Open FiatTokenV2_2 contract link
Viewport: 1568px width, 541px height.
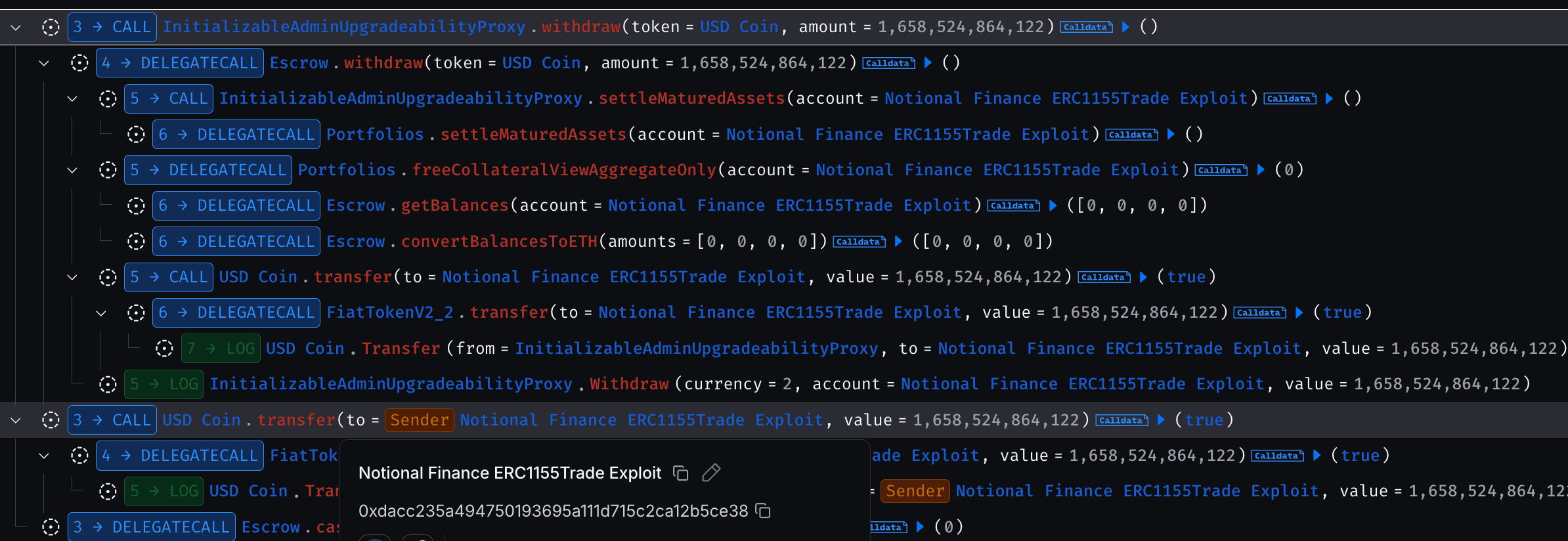(390, 313)
